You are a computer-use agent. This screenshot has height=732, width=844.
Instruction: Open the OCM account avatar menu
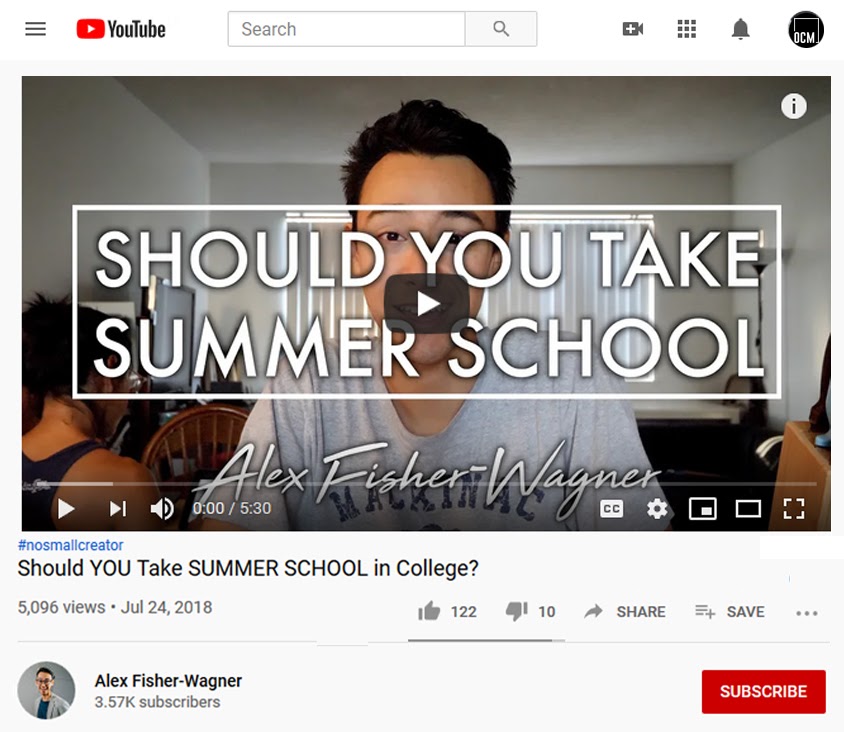[806, 29]
